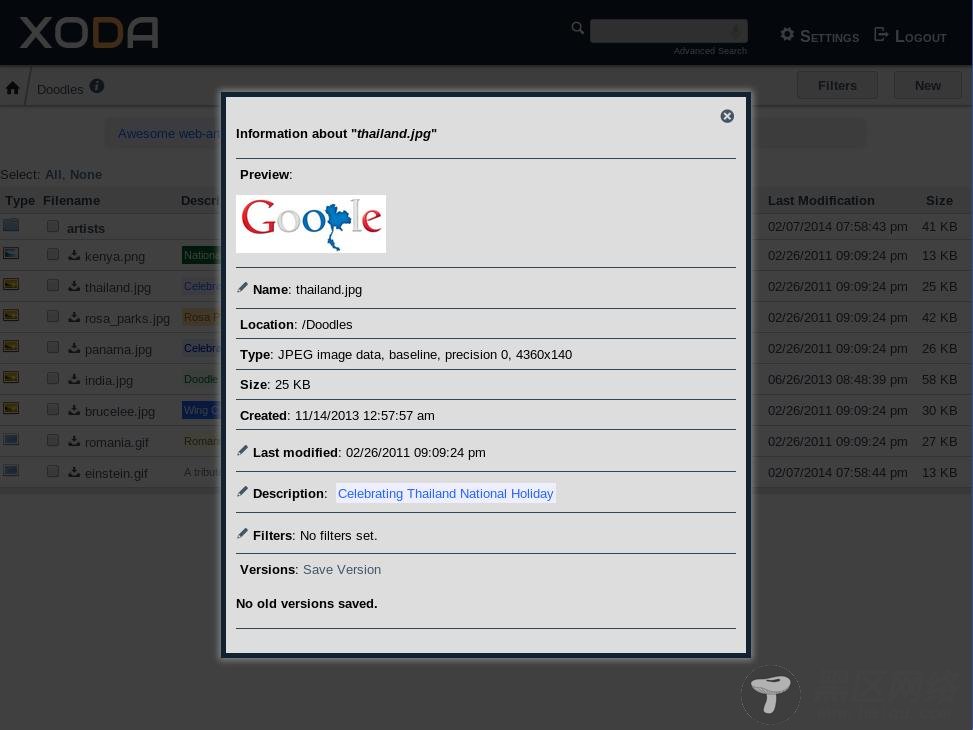The width and height of the screenshot is (973, 730).
Task: Click the XODA logo
Action: tap(89, 33)
